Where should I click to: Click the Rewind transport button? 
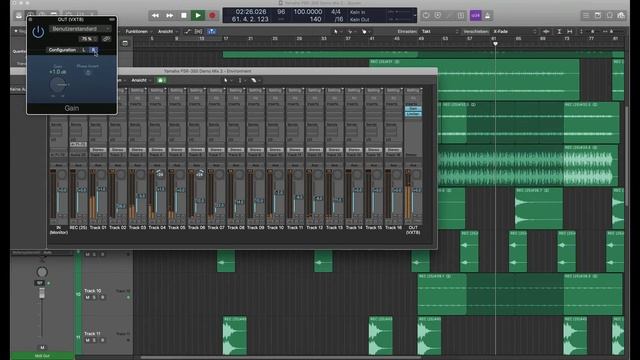[156, 16]
